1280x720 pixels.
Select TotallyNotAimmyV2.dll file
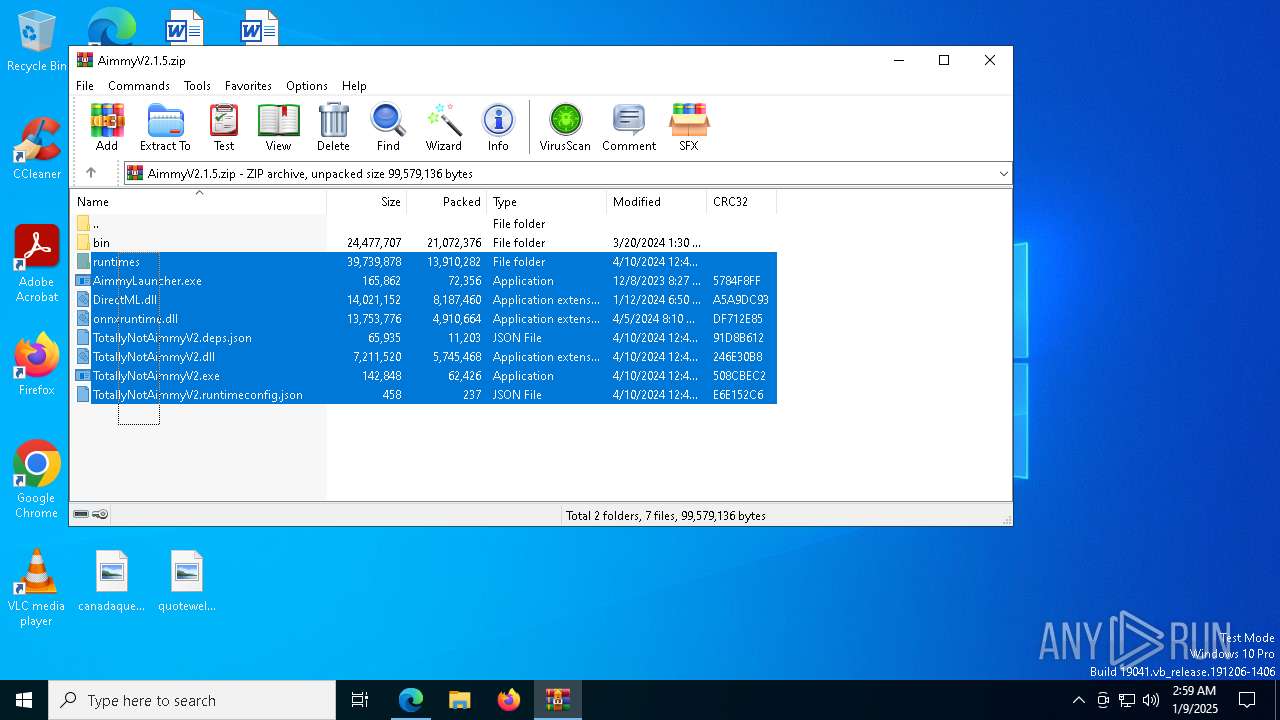click(423, 357)
